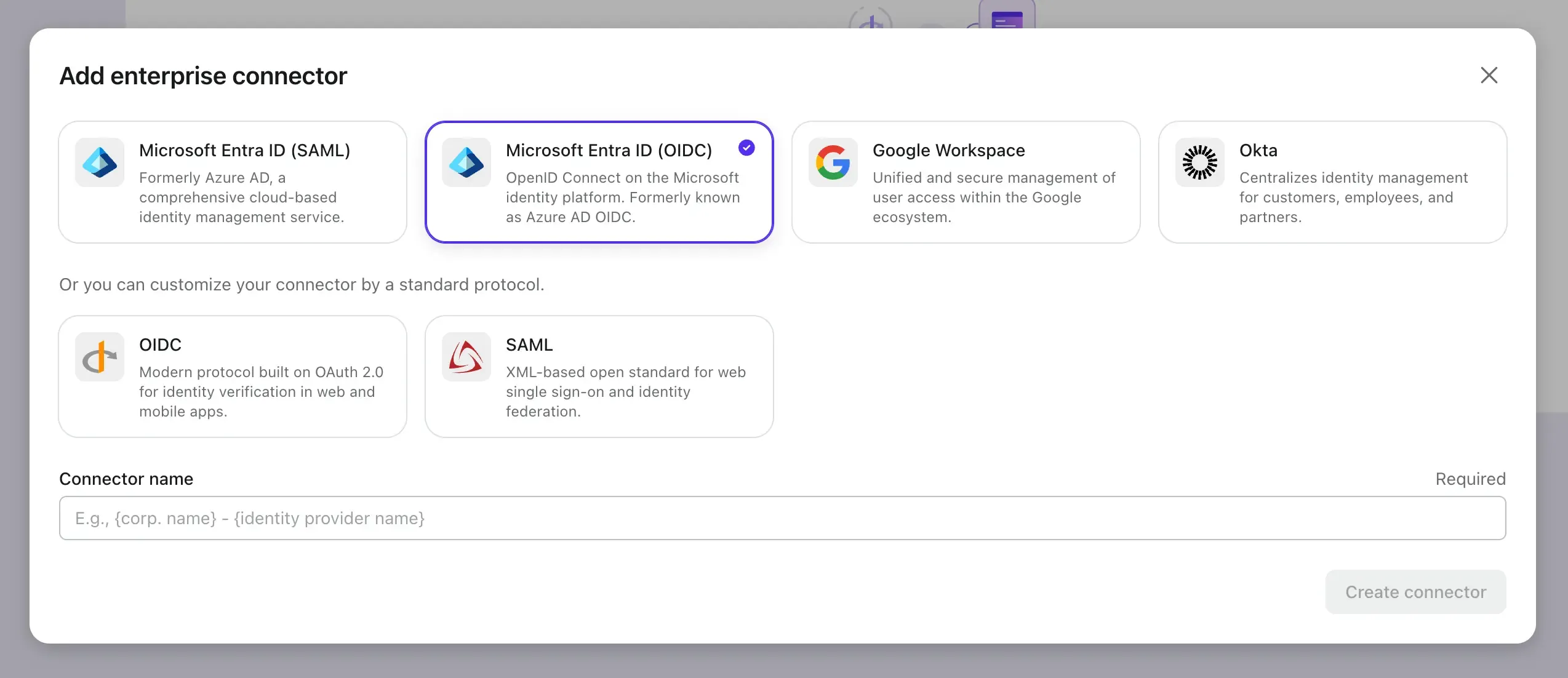Click the close dialog button

click(1489, 75)
